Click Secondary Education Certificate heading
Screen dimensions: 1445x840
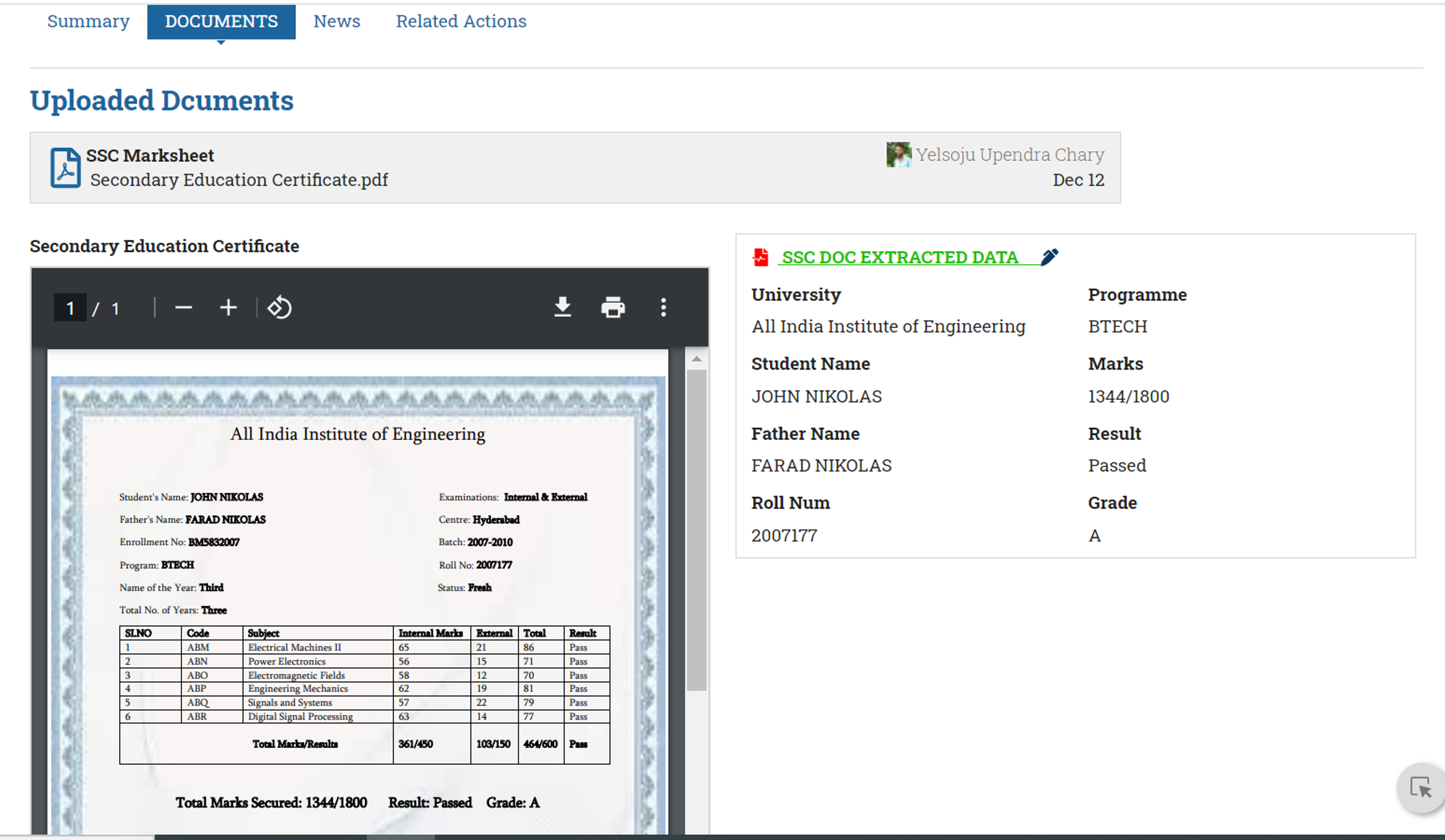pyautogui.click(x=164, y=246)
